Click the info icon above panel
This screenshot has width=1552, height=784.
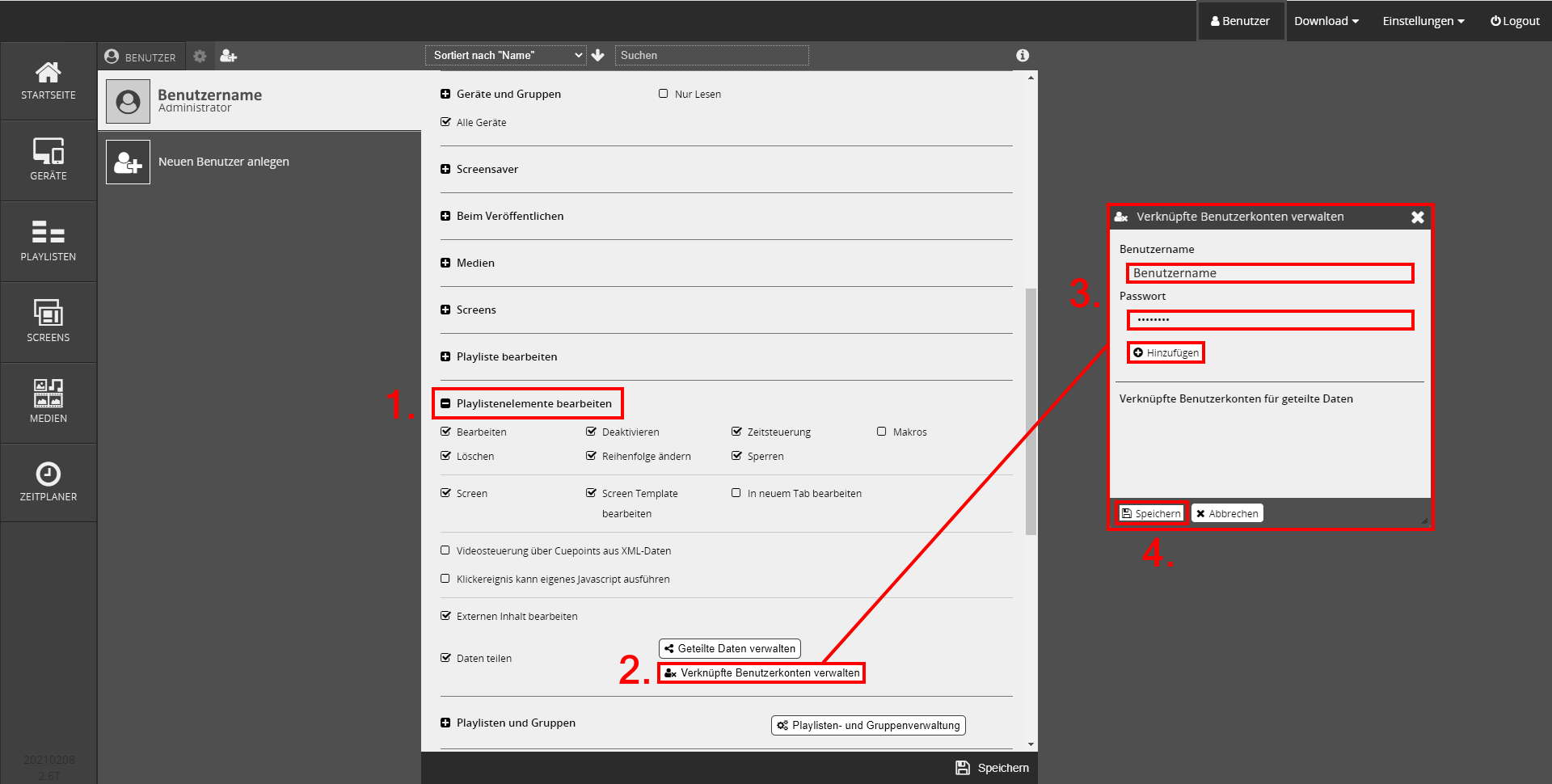1023,55
